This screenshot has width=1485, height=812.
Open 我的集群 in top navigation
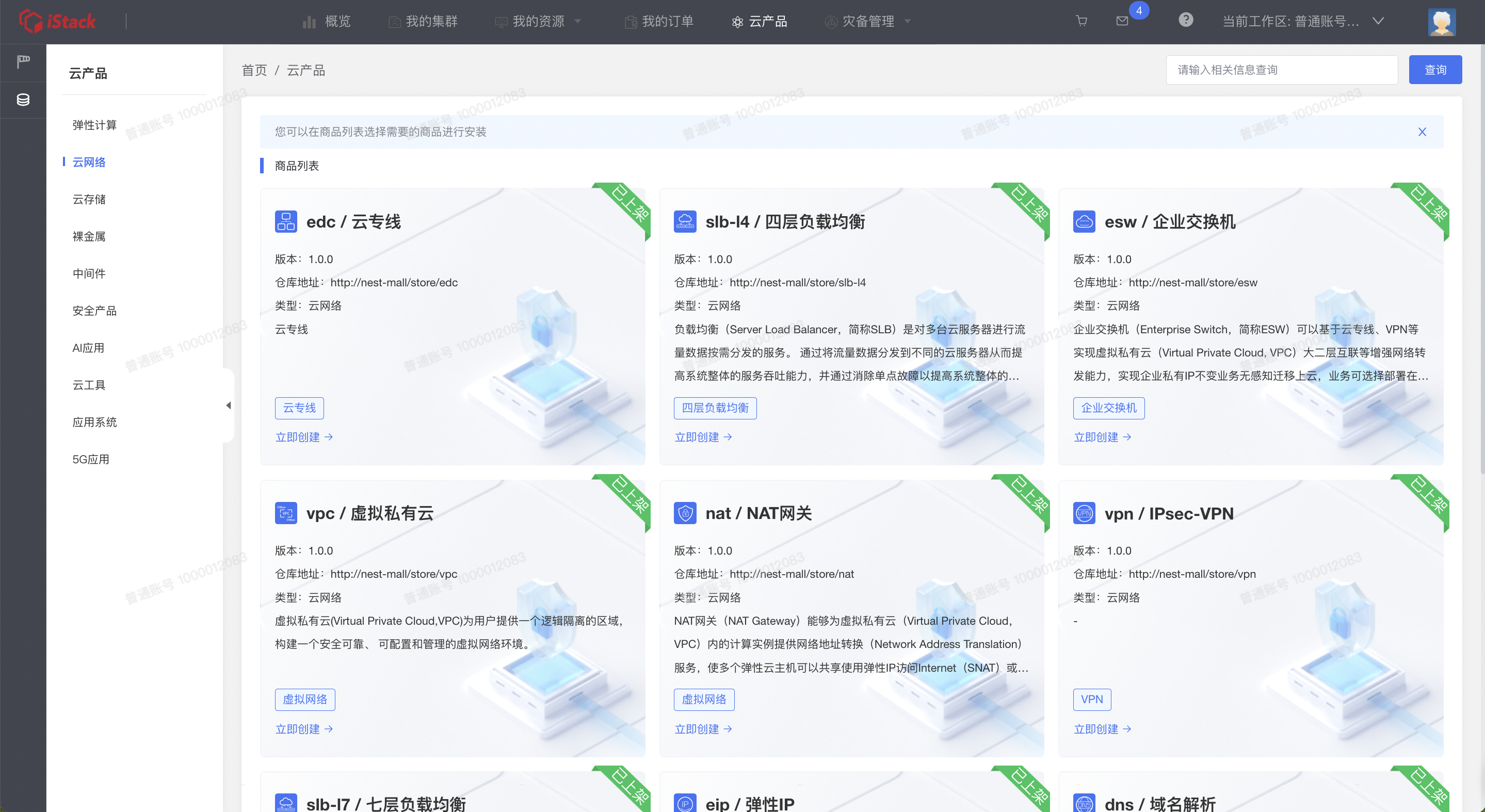(423, 21)
